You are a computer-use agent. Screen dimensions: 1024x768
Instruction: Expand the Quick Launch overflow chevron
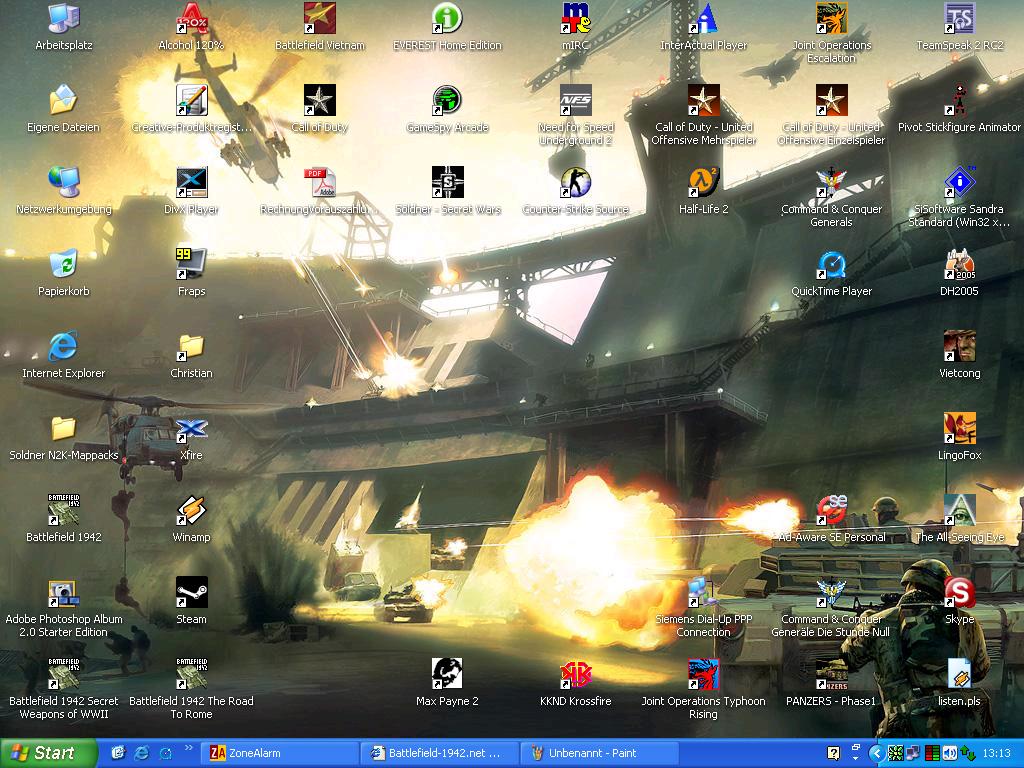[189, 748]
